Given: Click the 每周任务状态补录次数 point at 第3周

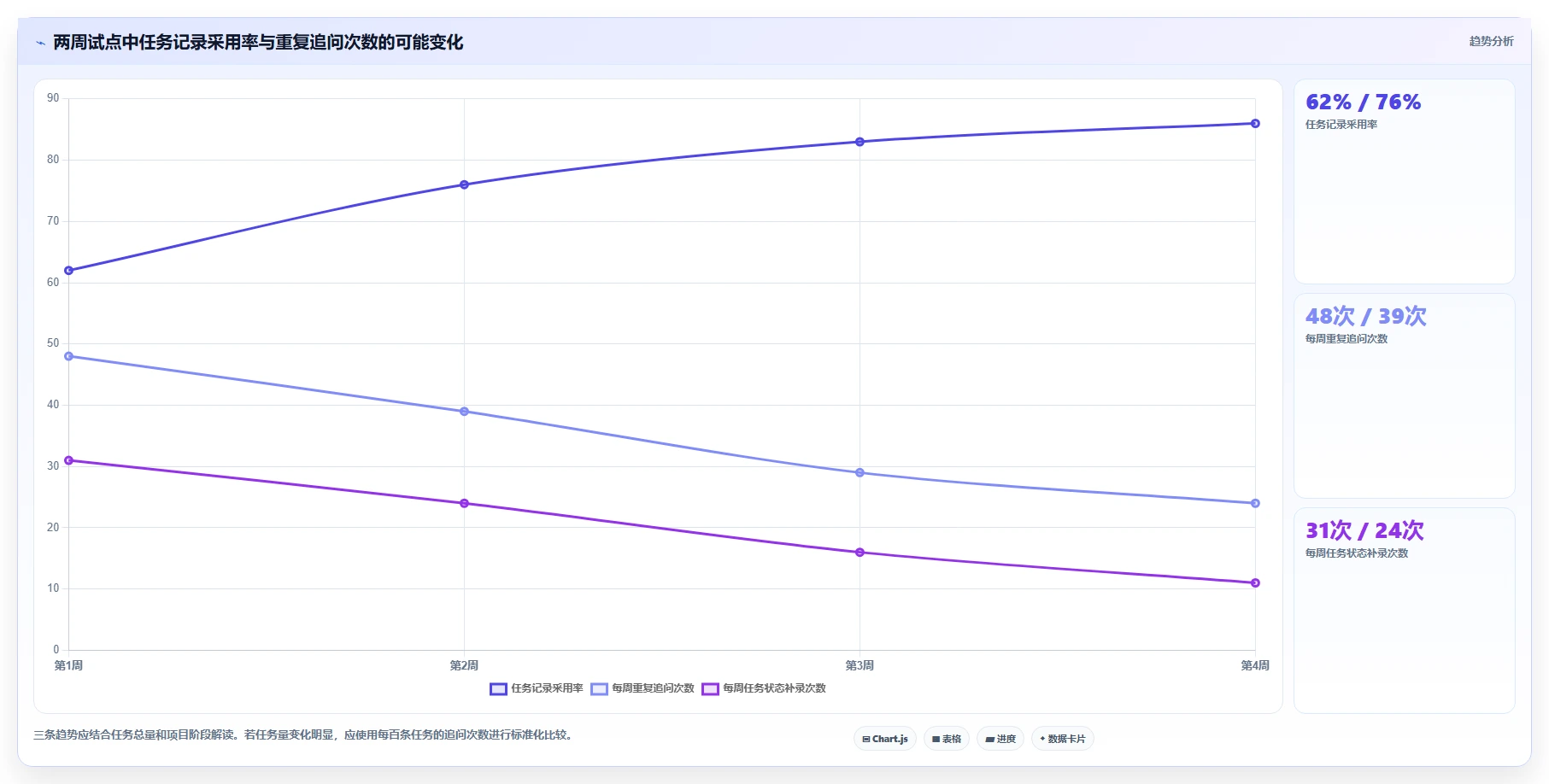Looking at the screenshot, I should pyautogui.click(x=860, y=553).
